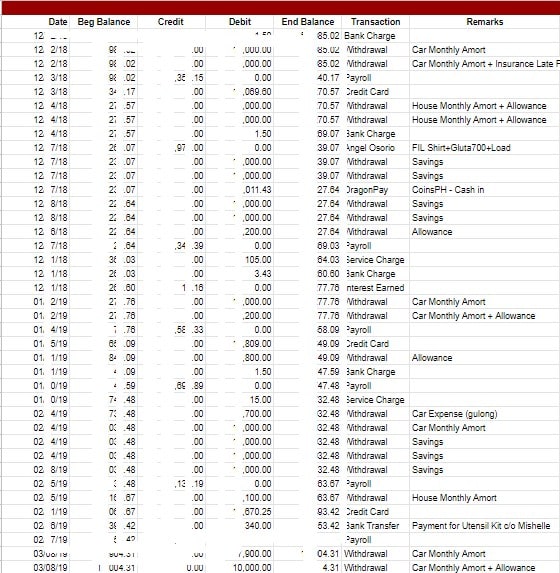
Task: Click the Credit column header
Action: tap(171, 22)
